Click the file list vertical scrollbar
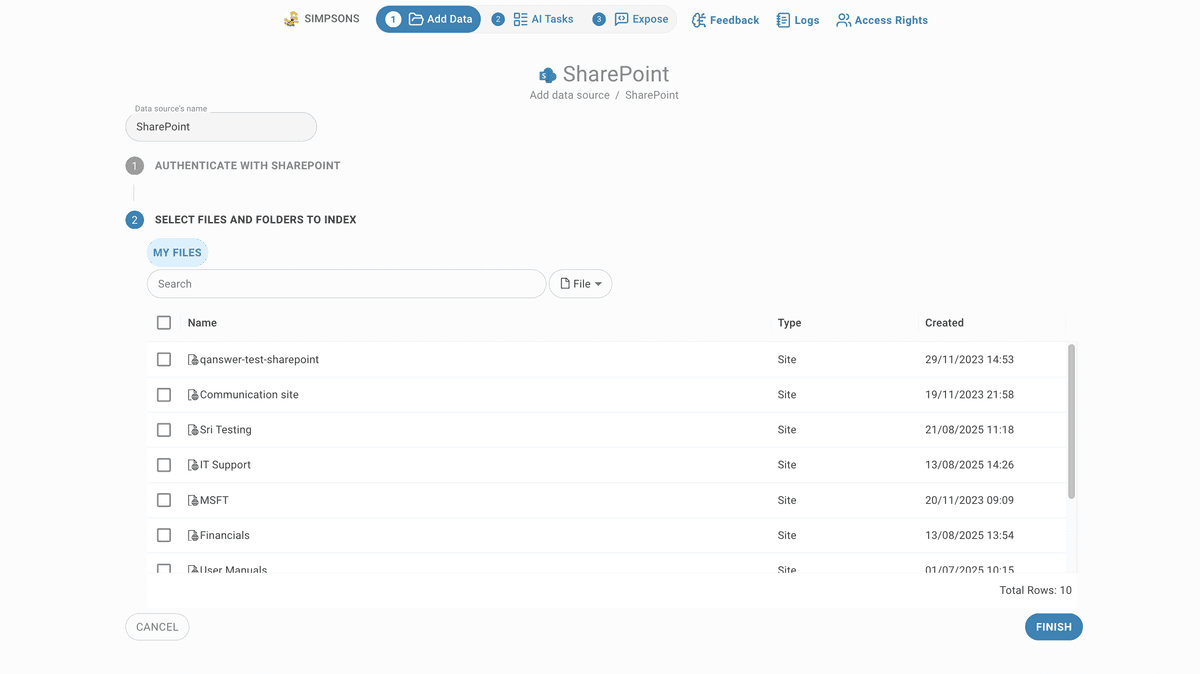 (1071, 420)
